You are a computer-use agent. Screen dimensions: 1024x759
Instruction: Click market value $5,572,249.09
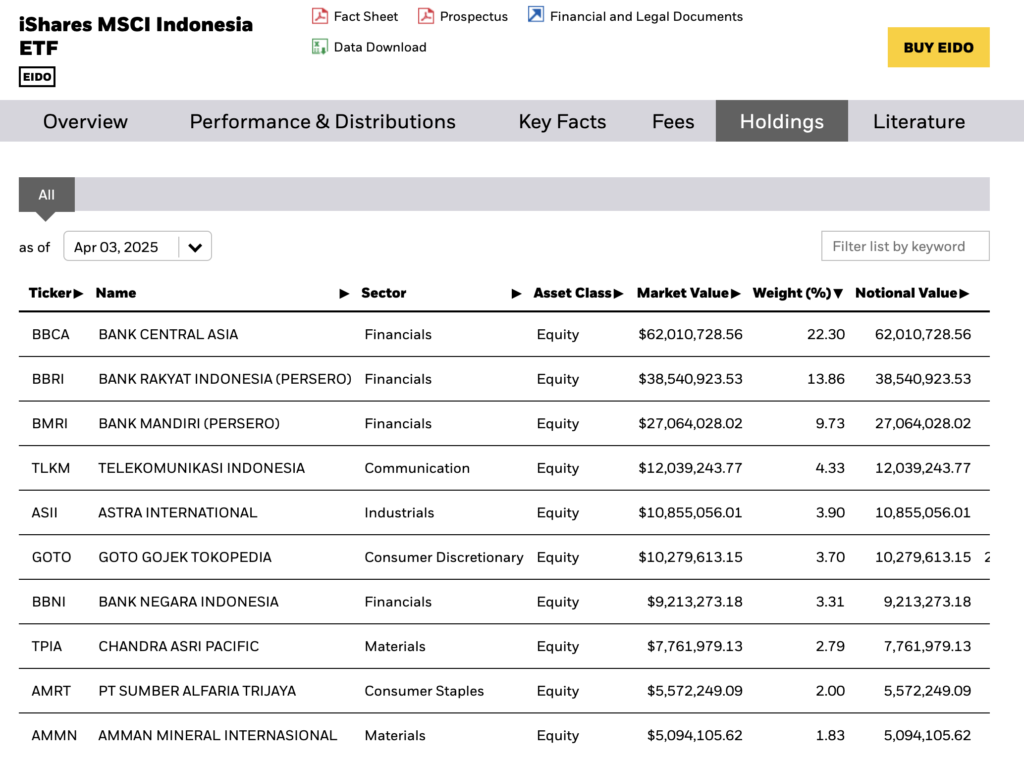tap(694, 691)
